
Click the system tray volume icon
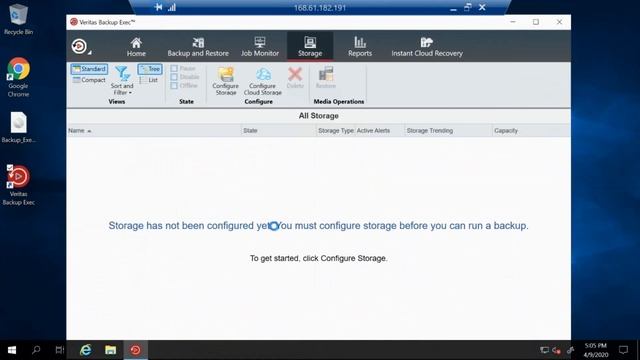click(x=556, y=350)
